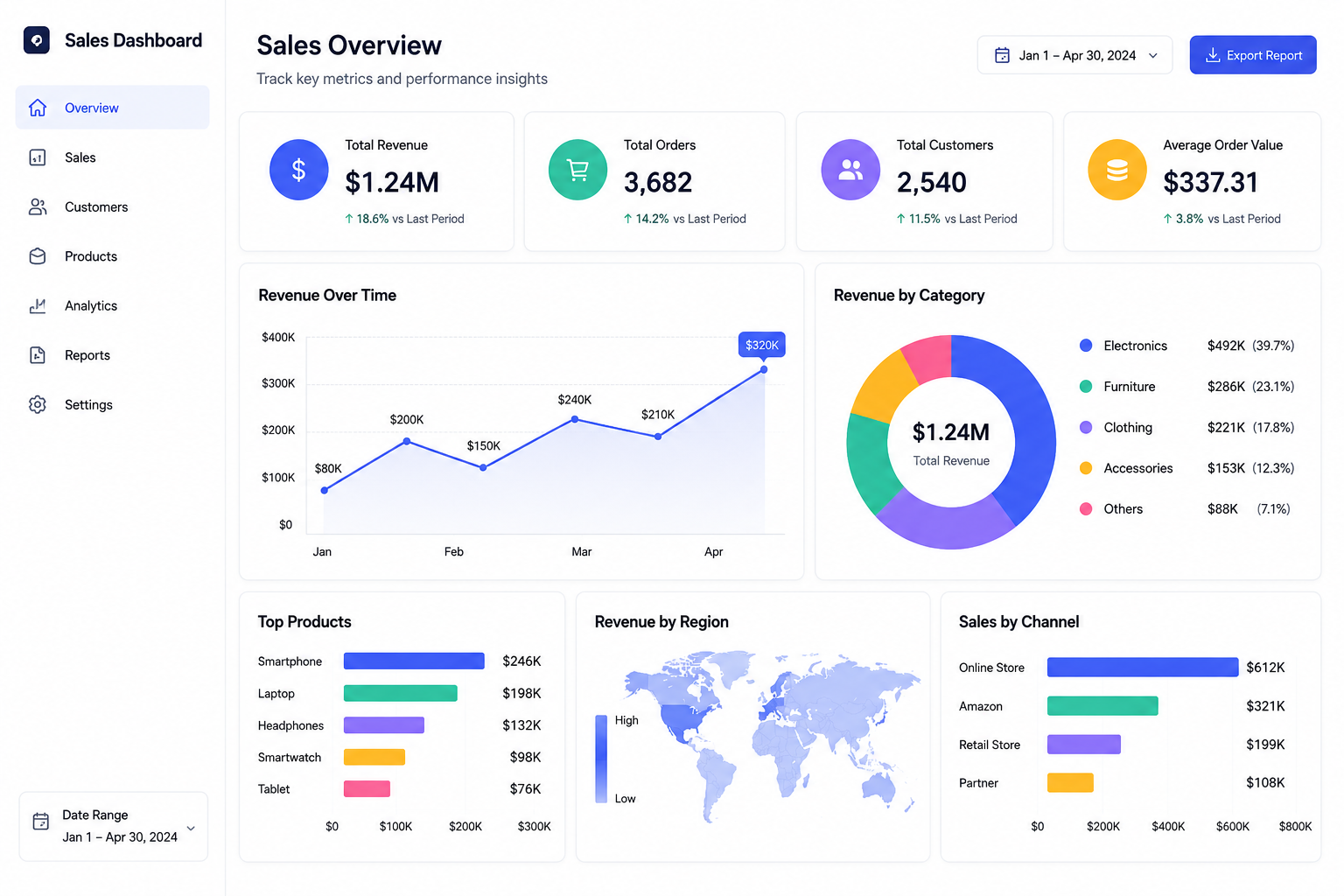1344x896 pixels.
Task: Click the Amazon channel bar
Action: (1102, 705)
